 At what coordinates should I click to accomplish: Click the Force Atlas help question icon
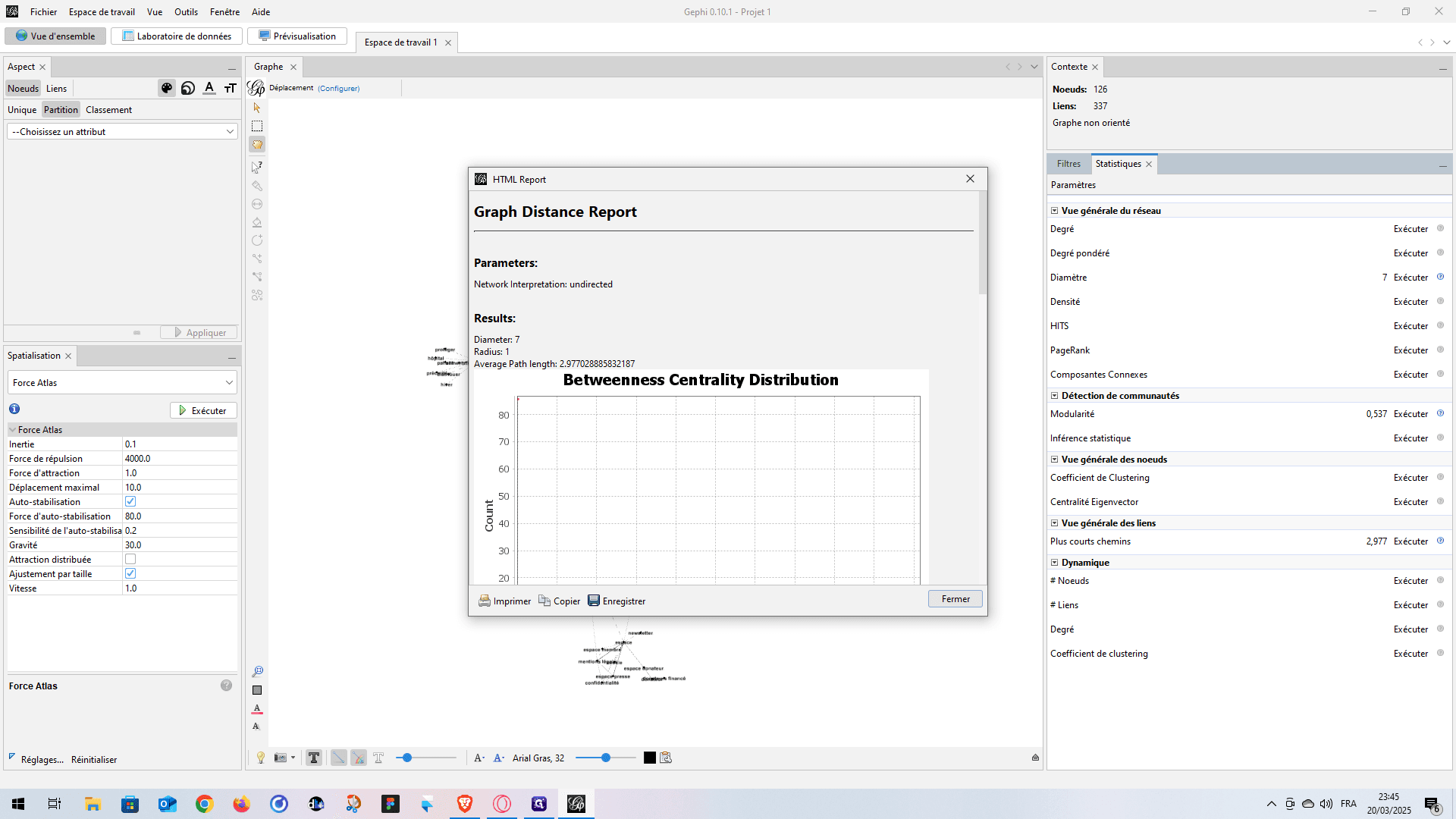pos(226,686)
